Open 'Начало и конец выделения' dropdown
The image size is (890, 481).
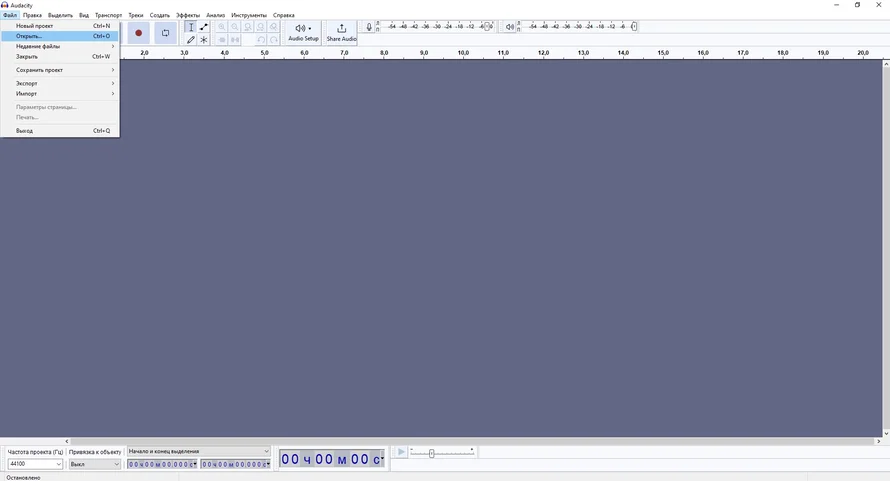click(198, 451)
